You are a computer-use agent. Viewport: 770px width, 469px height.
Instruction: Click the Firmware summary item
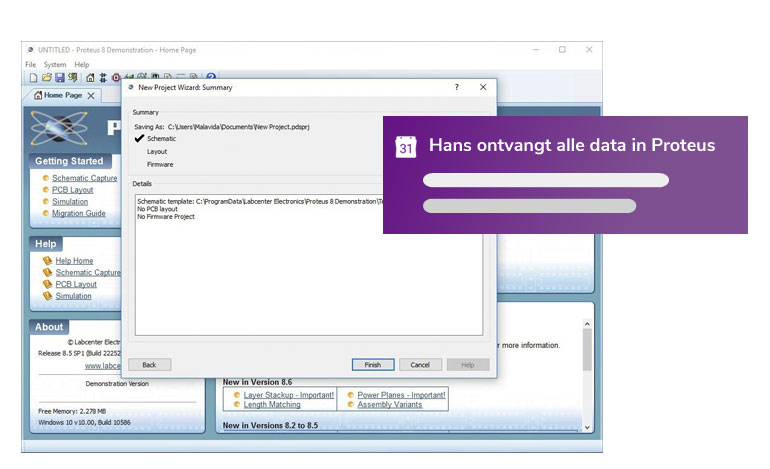click(x=160, y=165)
